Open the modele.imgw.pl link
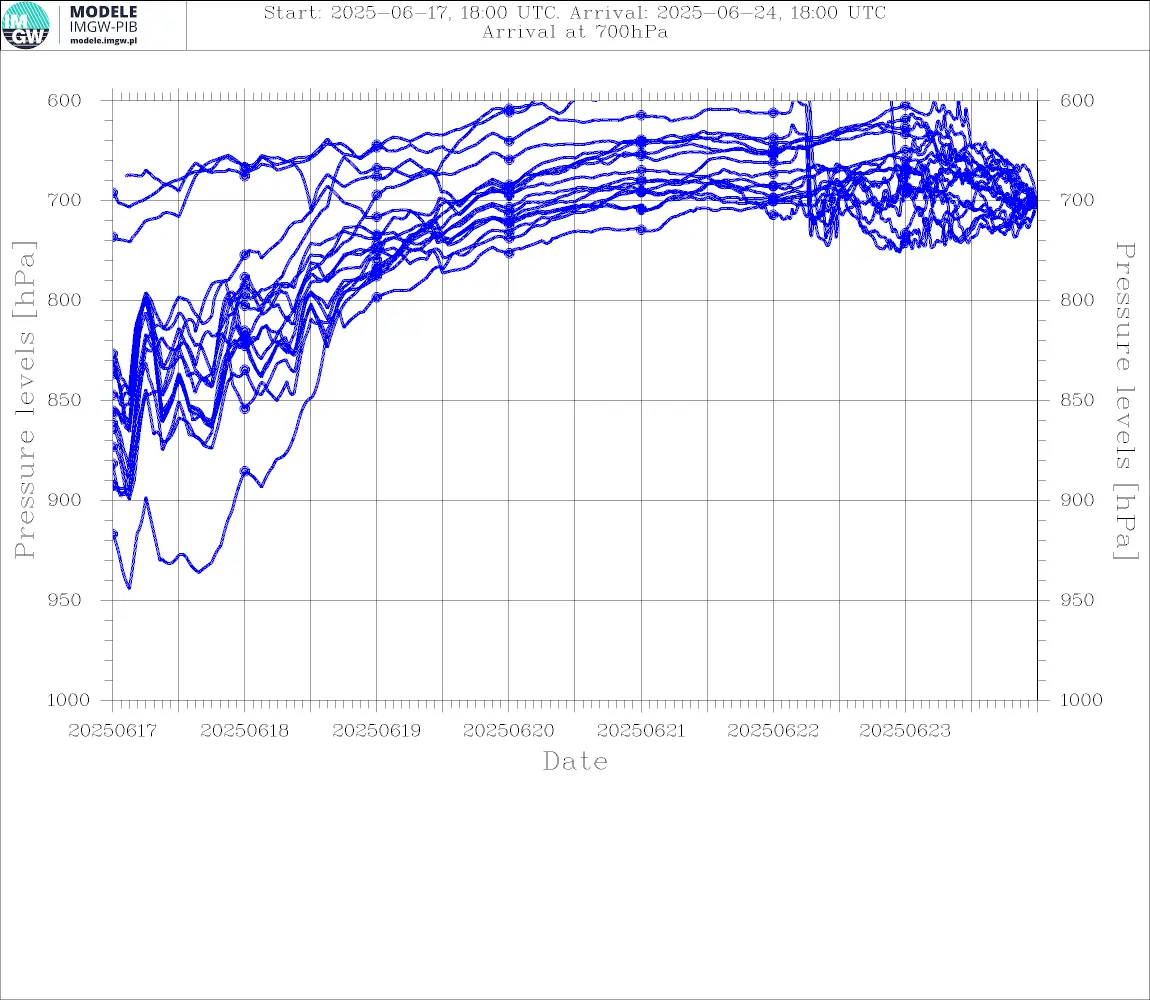1150x1000 pixels. click(x=103, y=41)
